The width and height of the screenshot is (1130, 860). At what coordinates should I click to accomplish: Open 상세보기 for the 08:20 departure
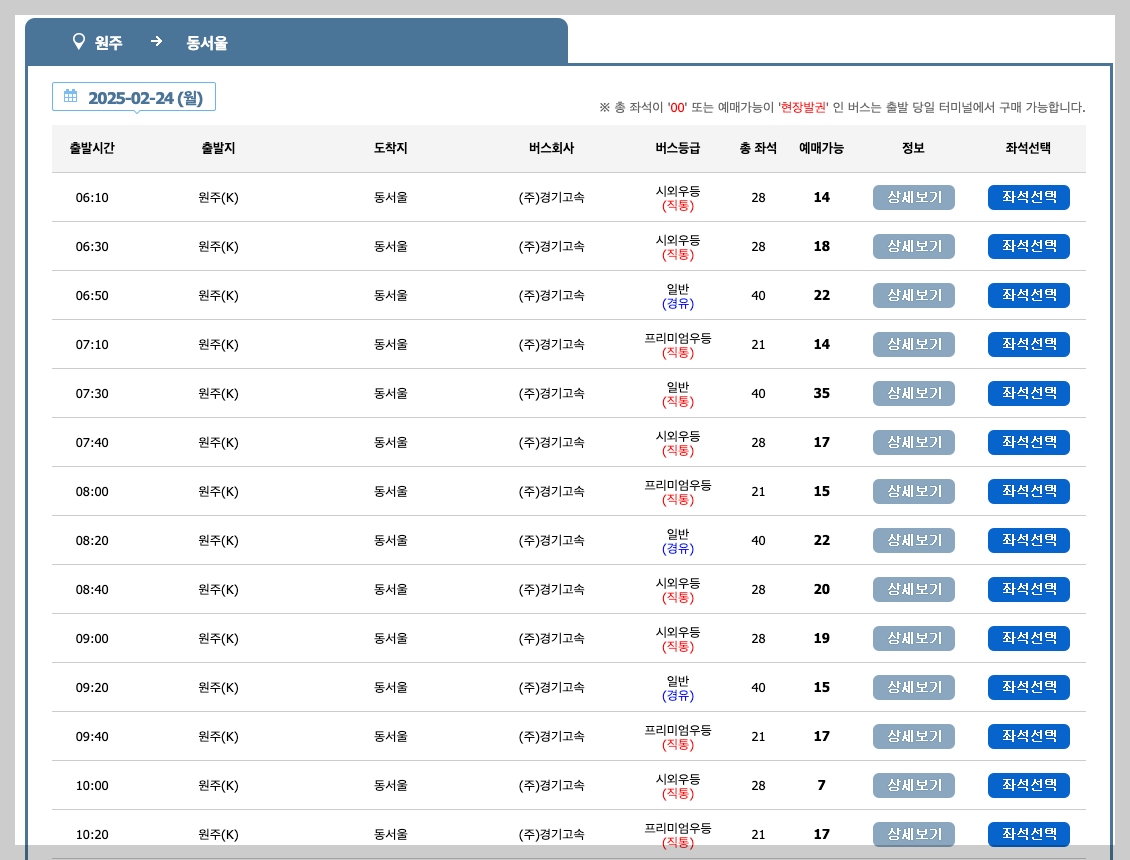(x=913, y=540)
